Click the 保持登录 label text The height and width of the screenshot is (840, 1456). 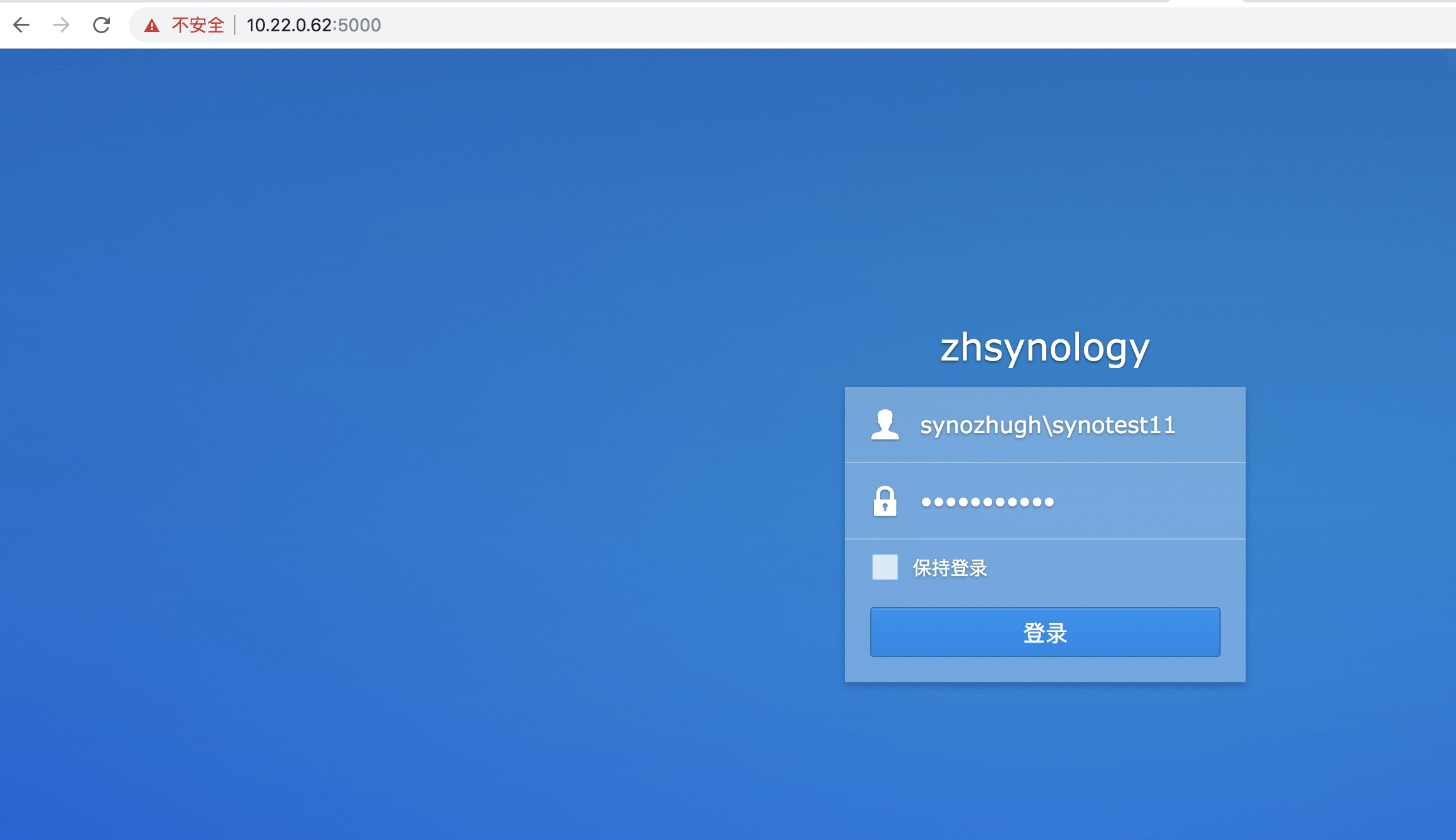(950, 568)
